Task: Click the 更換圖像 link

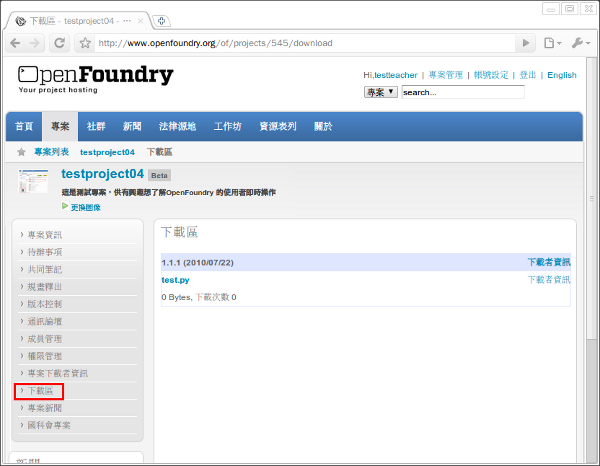Action: tap(86, 207)
